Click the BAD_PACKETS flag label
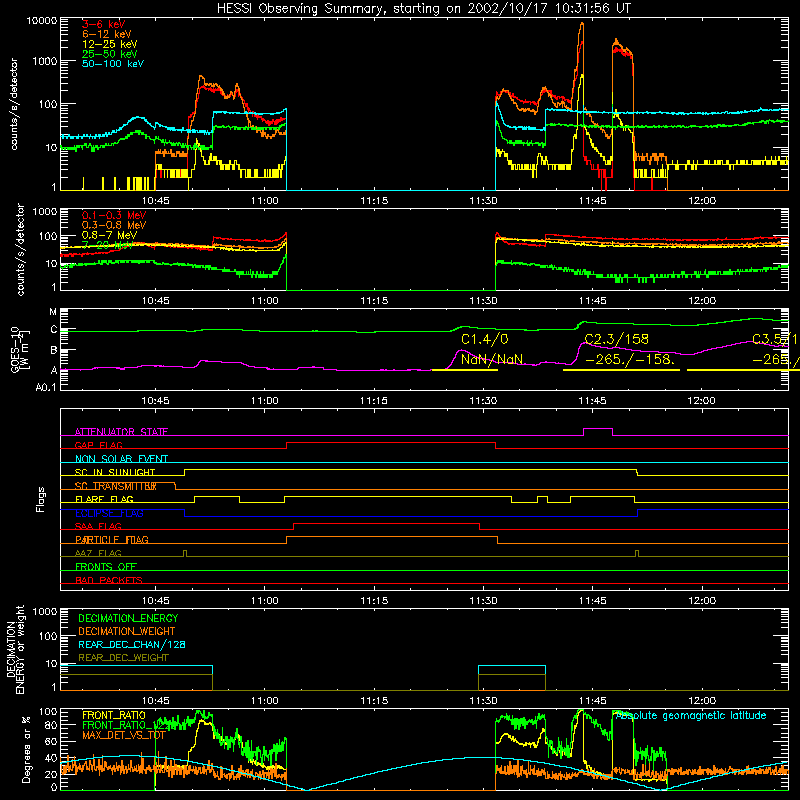The image size is (800, 800). click(x=109, y=580)
